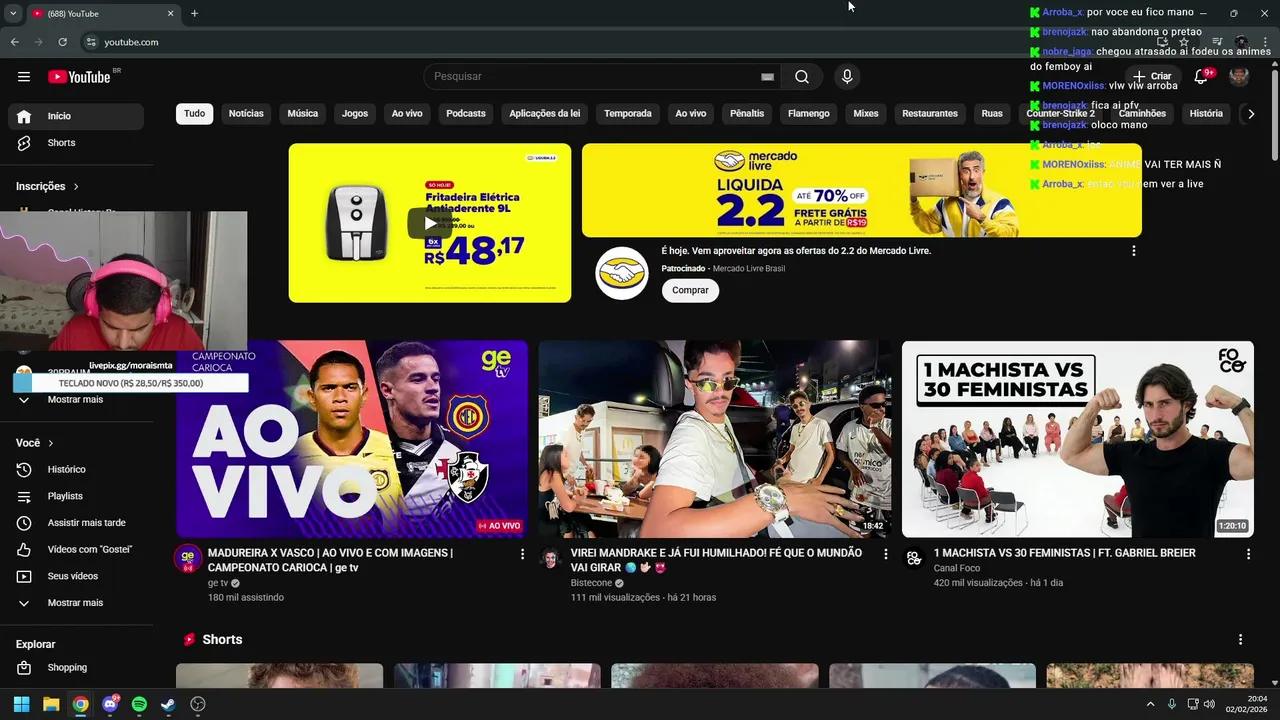1280x720 pixels.
Task: Open Assistir mais tarde
Action: 76,523
